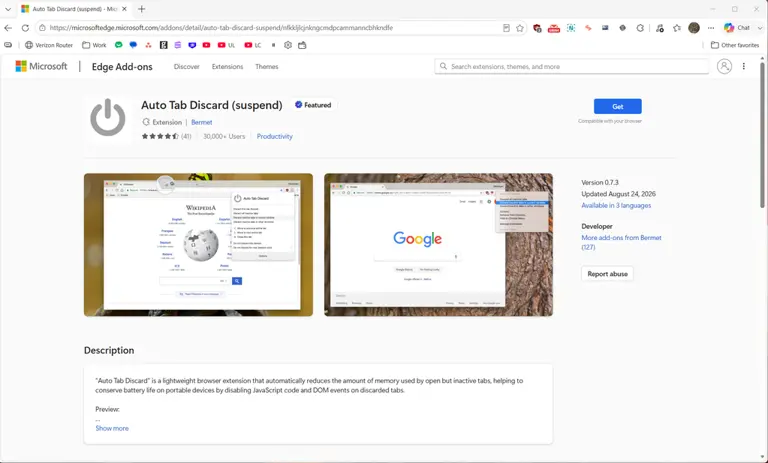Click the Microsoft logo
The image size is (768, 463).
[41, 66]
